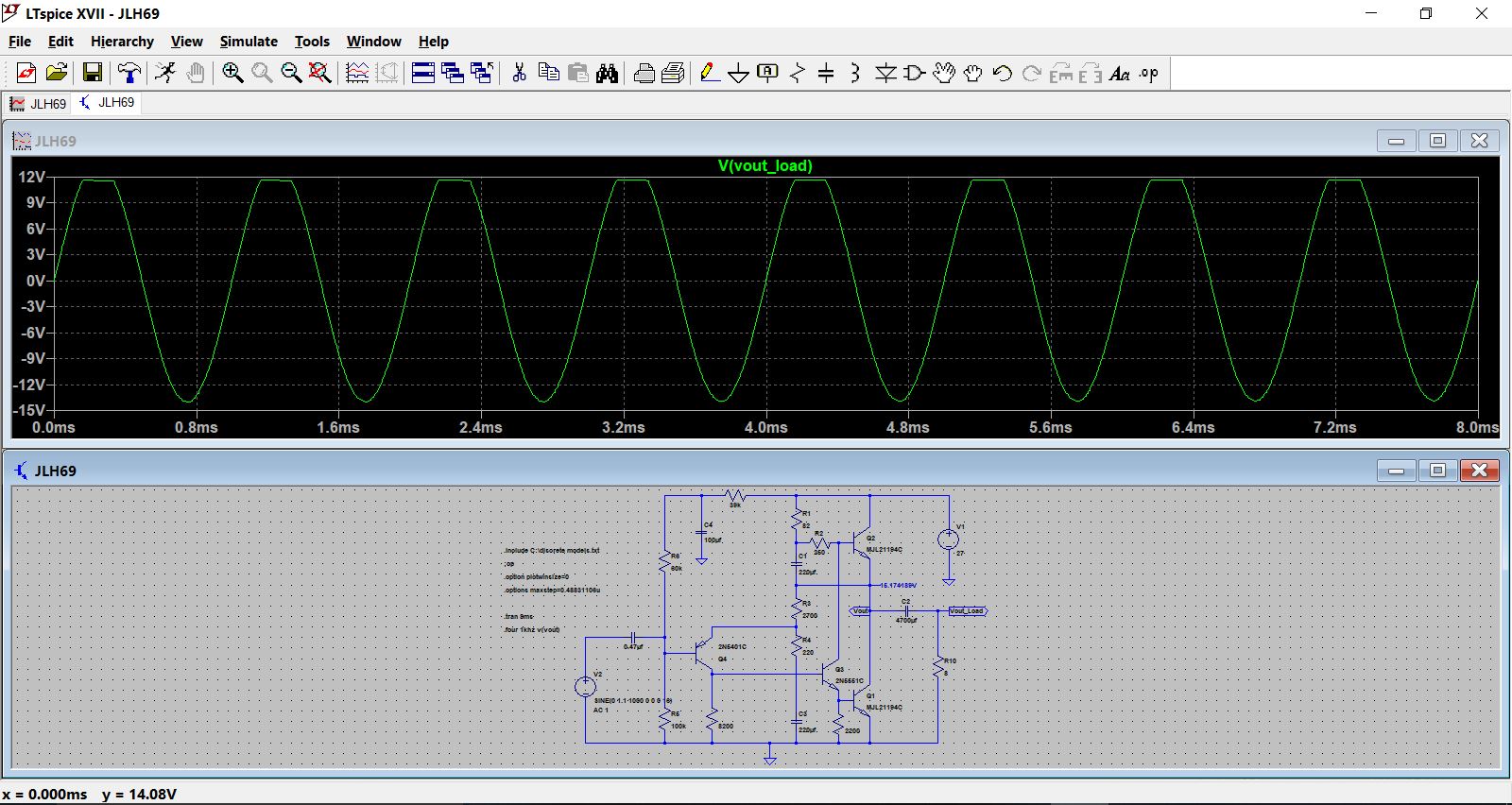Click the V1 voltage source in schematic

948,540
